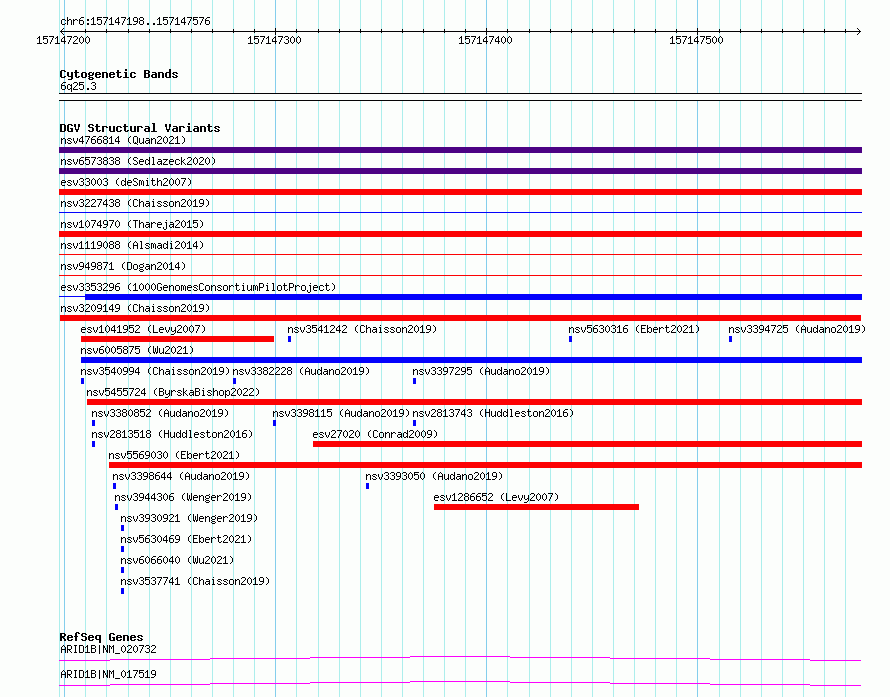
Task: Select the nsv3397295 (Audano2019) label
Action: [481, 371]
